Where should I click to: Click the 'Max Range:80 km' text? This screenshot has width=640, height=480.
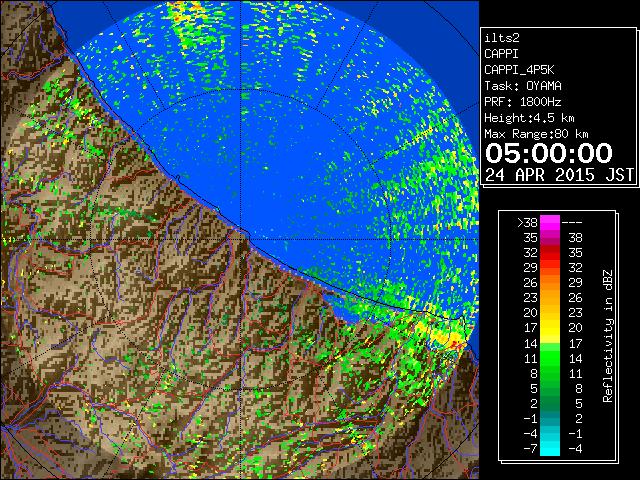(x=536, y=134)
